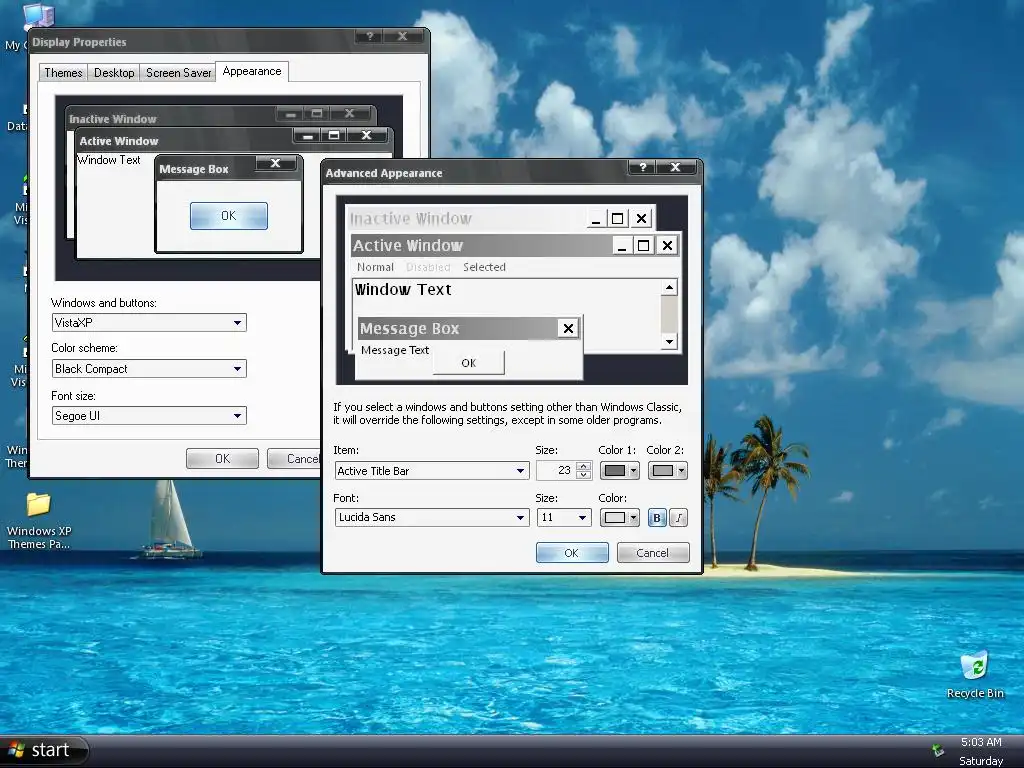This screenshot has width=1024, height=768.
Task: Click Message Text in Advanced preview
Action: coord(395,350)
